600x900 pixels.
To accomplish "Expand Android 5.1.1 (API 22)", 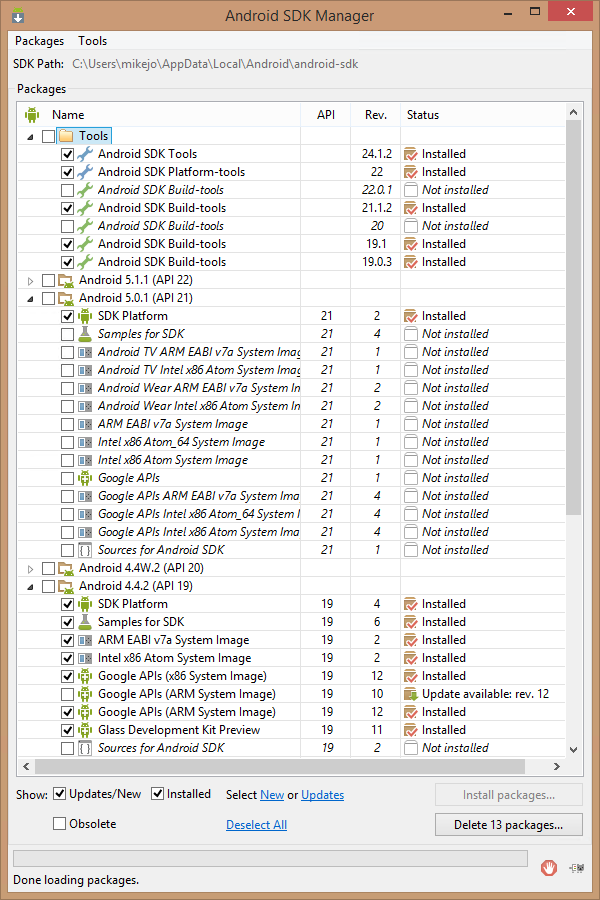I will tap(30, 280).
